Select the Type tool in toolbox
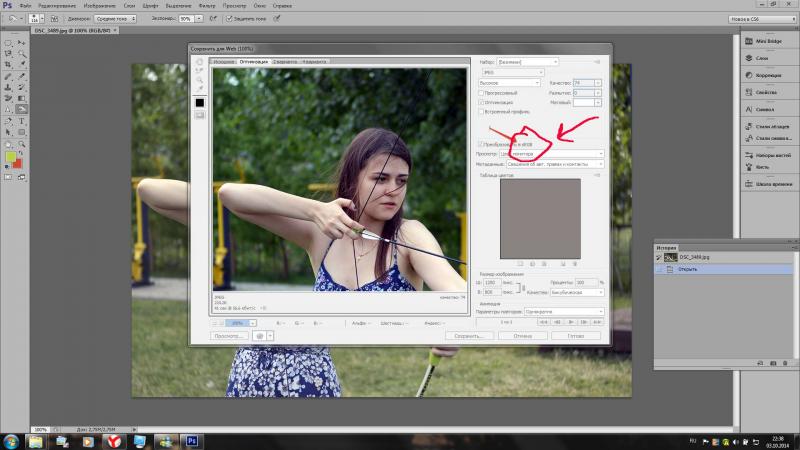The height and width of the screenshot is (450, 800). pyautogui.click(x=21, y=121)
